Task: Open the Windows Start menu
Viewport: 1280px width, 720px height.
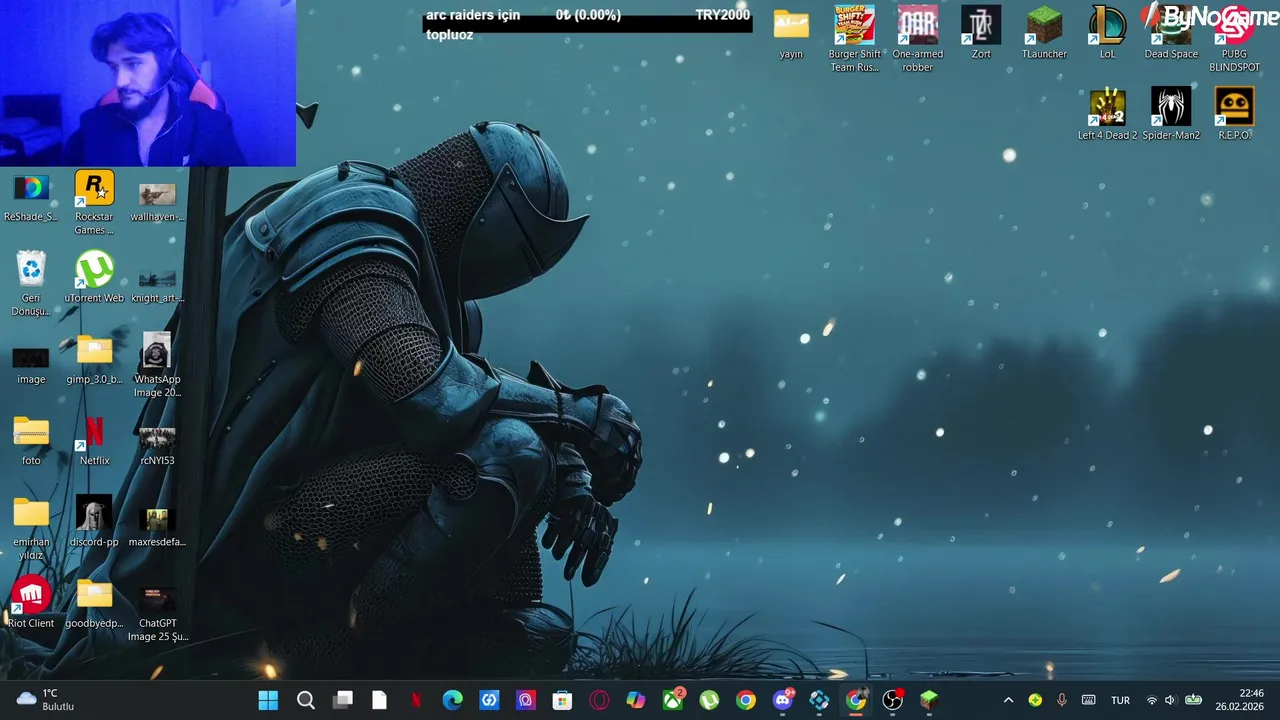Action: [x=269, y=700]
